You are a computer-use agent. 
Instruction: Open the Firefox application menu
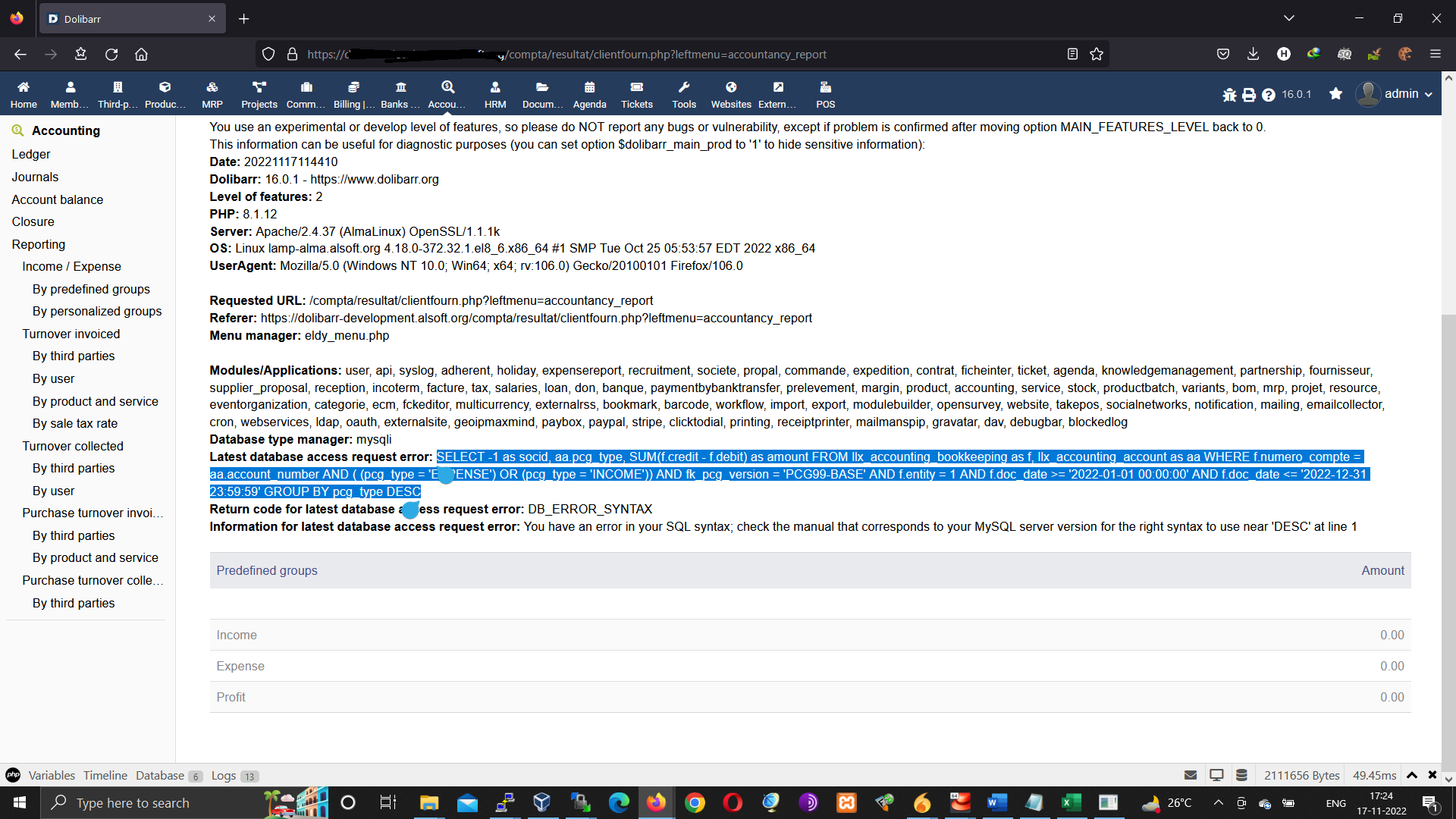[x=1436, y=54]
